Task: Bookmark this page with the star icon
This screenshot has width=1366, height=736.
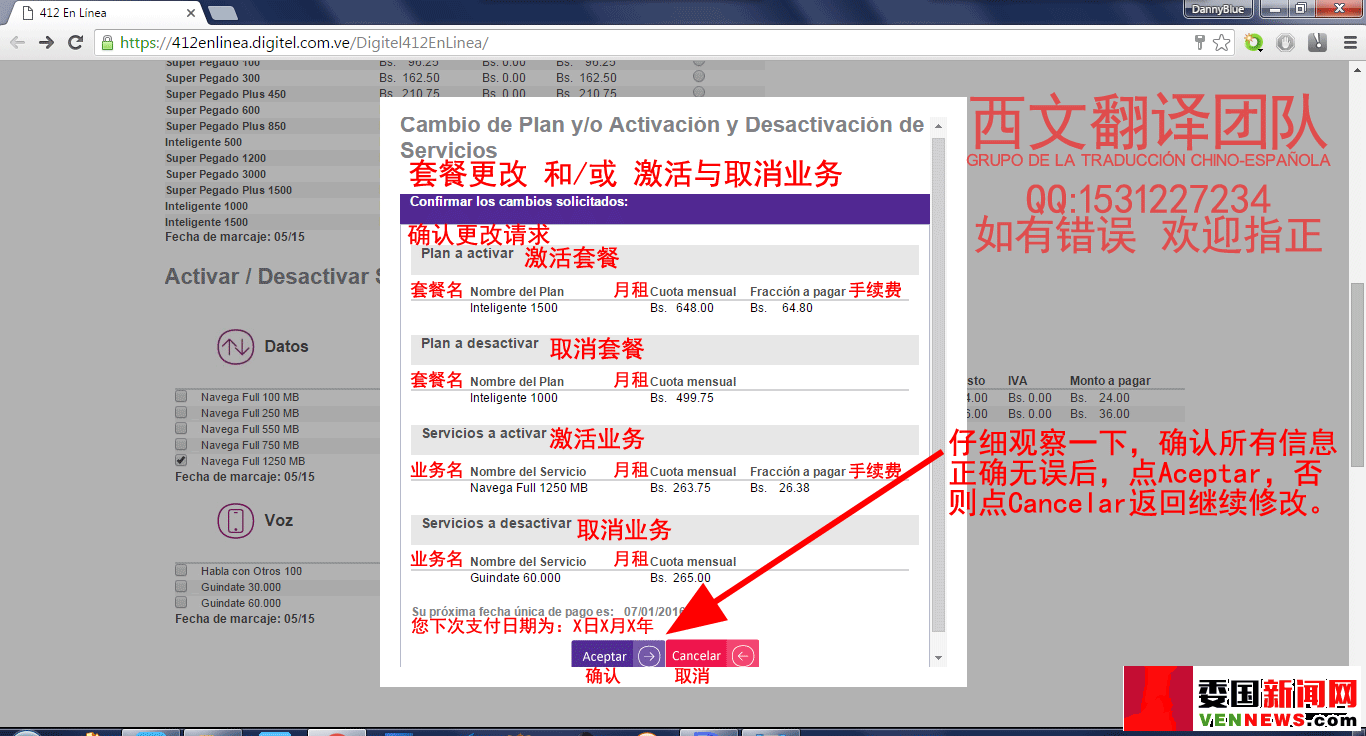Action: [x=1221, y=42]
